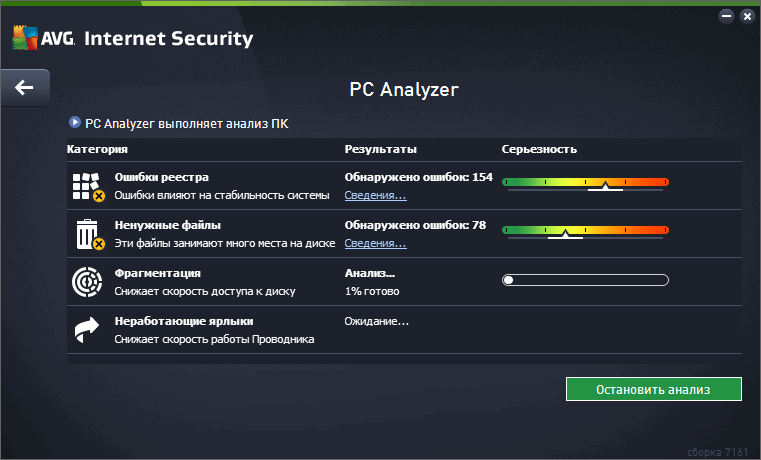Click 'Снижает скорость работы Проводника' description
This screenshot has height=460, width=761.
[214, 339]
